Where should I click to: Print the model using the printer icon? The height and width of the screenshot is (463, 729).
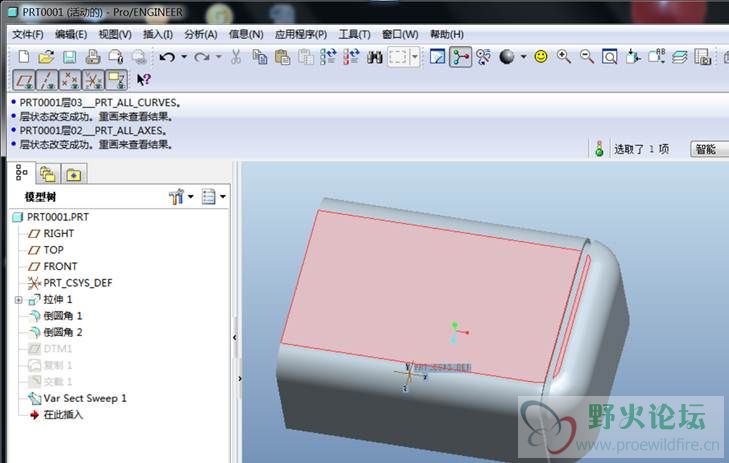click(93, 57)
